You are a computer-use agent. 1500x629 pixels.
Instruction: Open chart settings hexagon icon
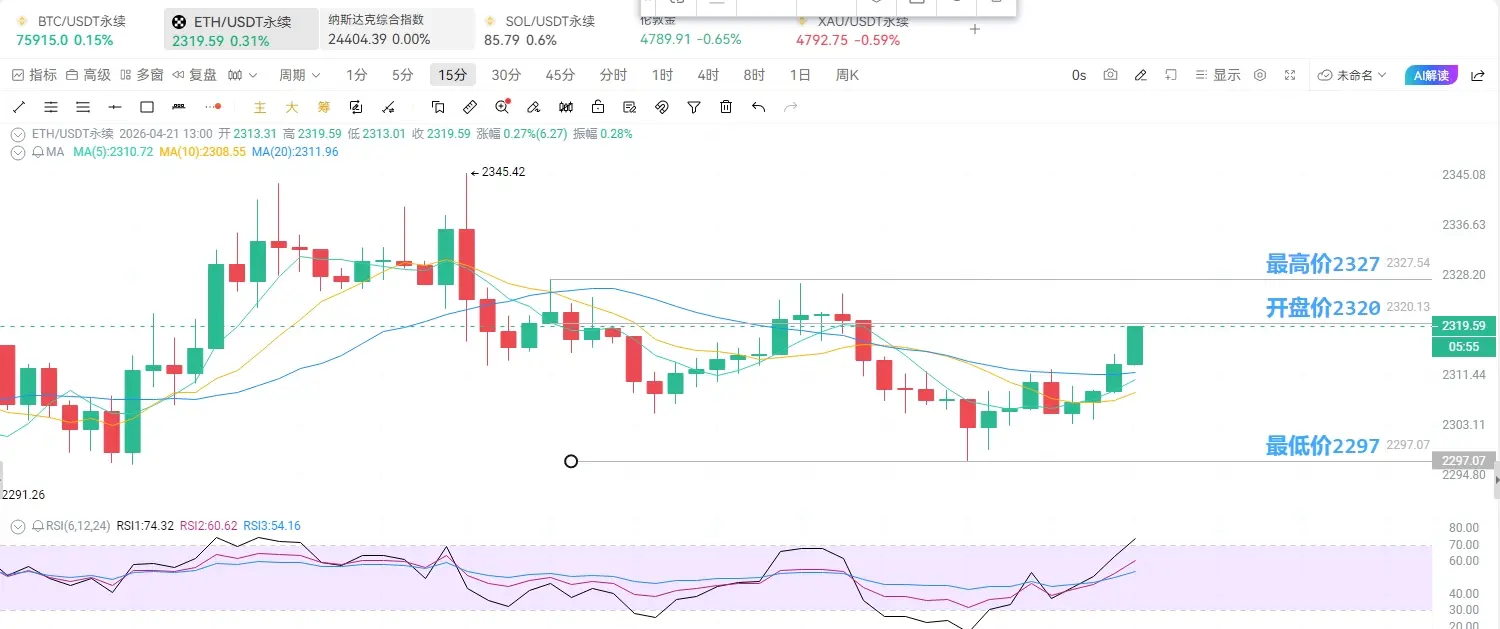(x=1260, y=75)
